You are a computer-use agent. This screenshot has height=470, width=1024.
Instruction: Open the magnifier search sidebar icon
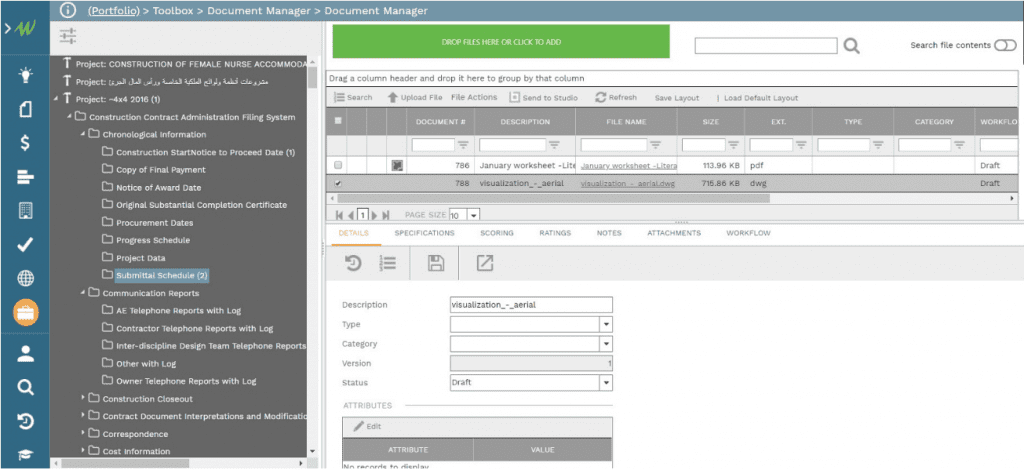[x=25, y=388]
